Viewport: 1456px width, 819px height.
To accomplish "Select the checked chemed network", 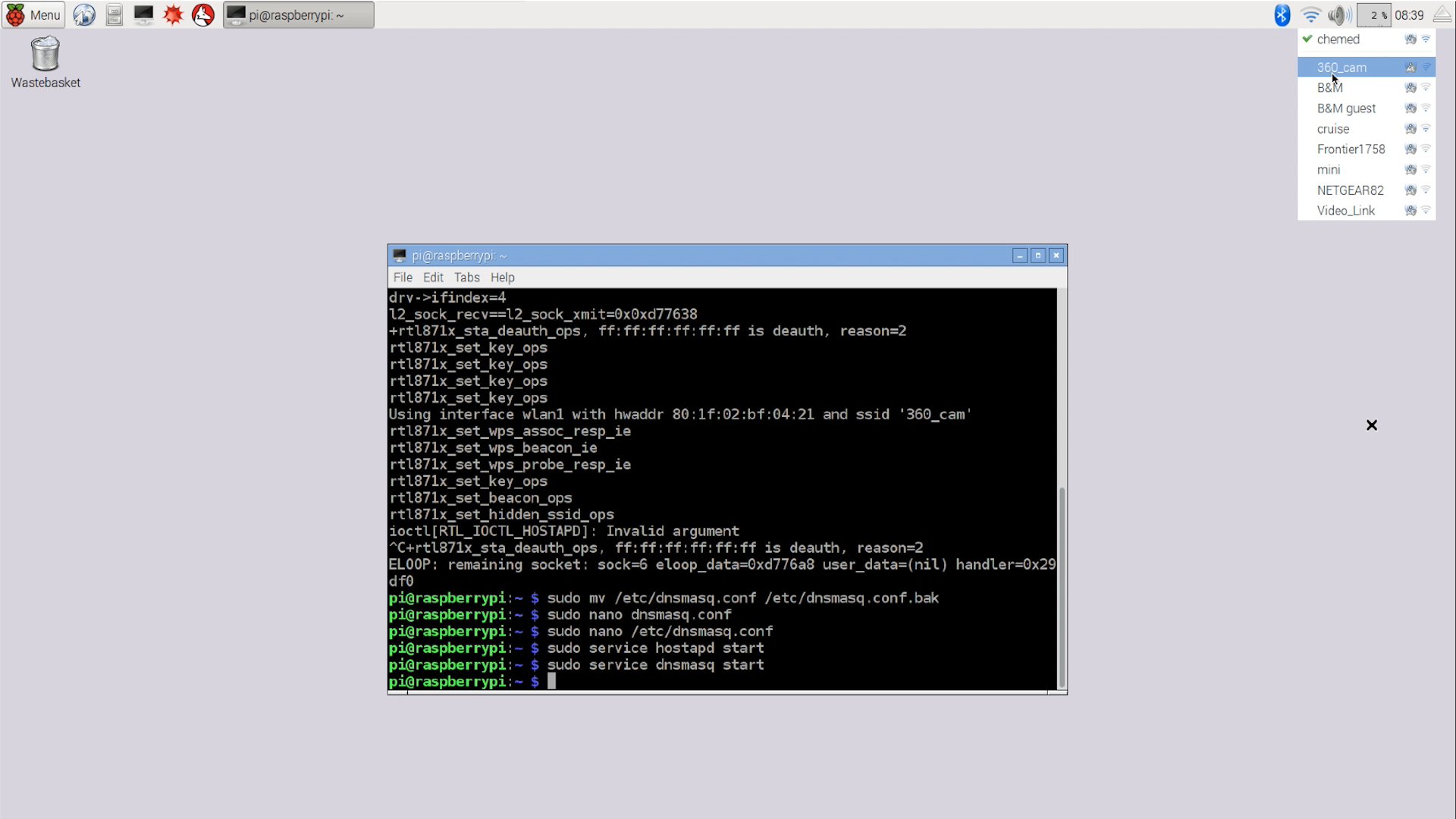I will pos(1338,39).
